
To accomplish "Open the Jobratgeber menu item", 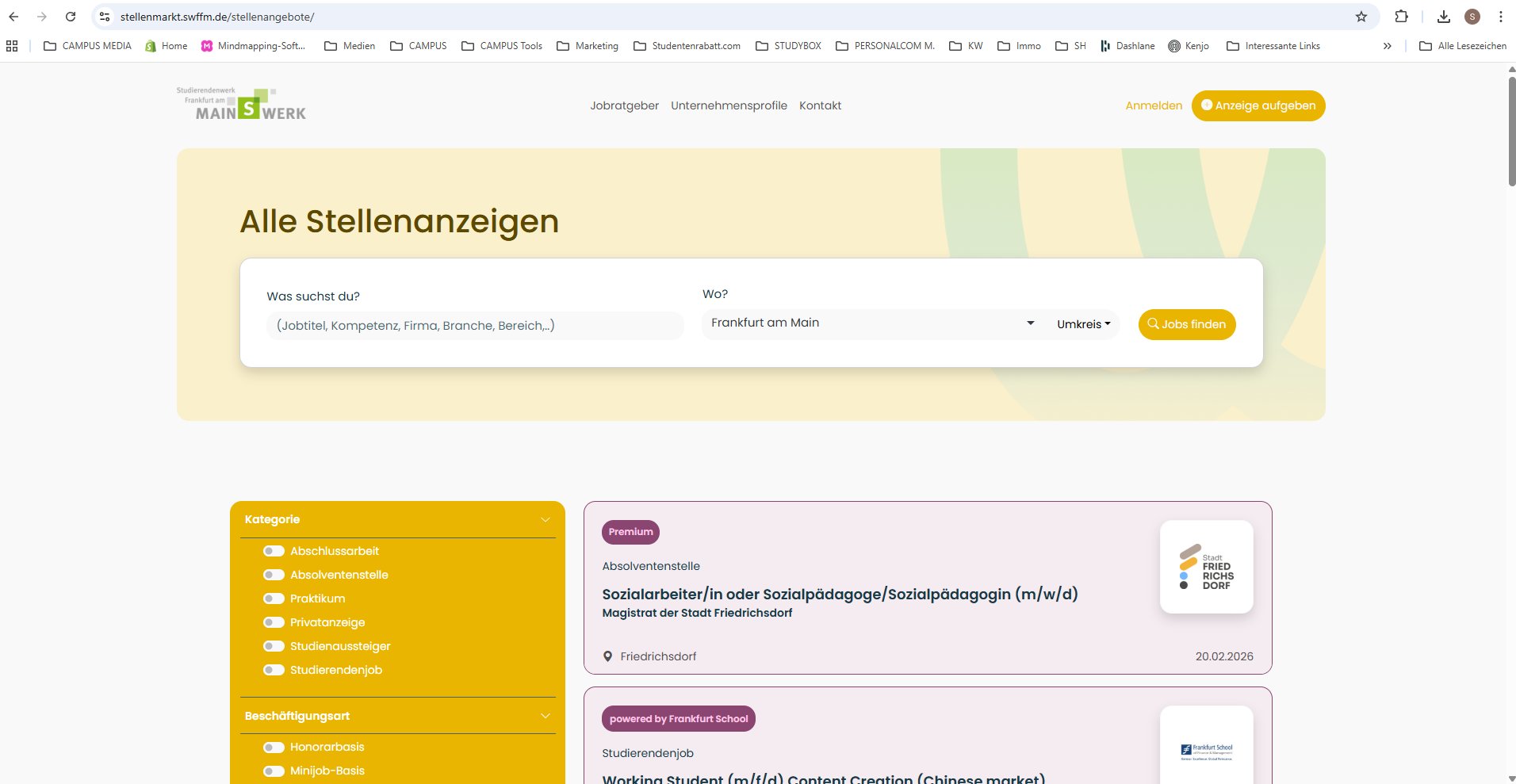I will pyautogui.click(x=624, y=105).
